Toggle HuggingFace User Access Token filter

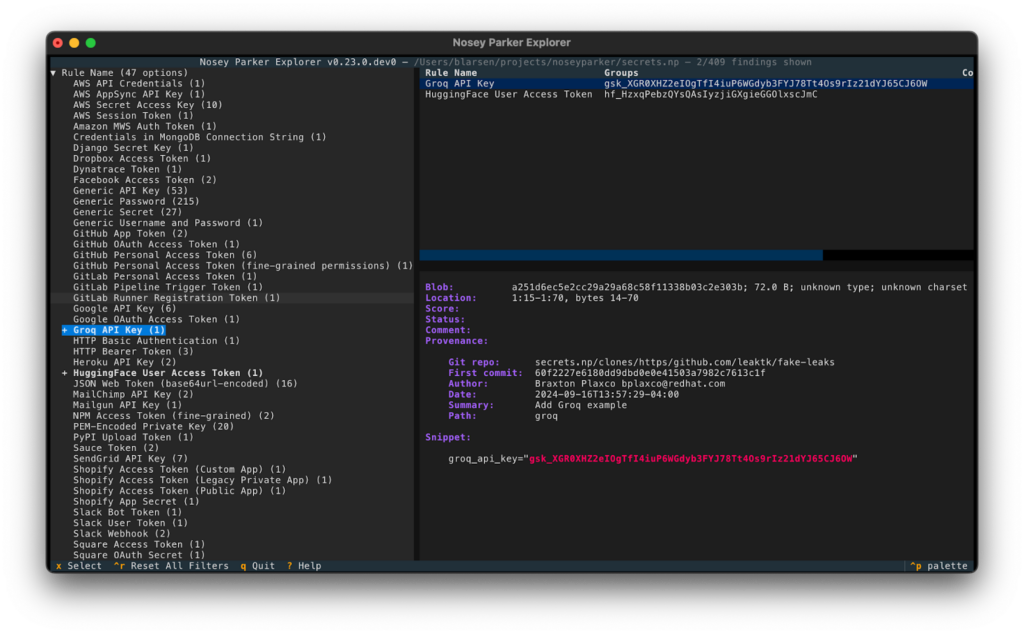[x=162, y=373]
